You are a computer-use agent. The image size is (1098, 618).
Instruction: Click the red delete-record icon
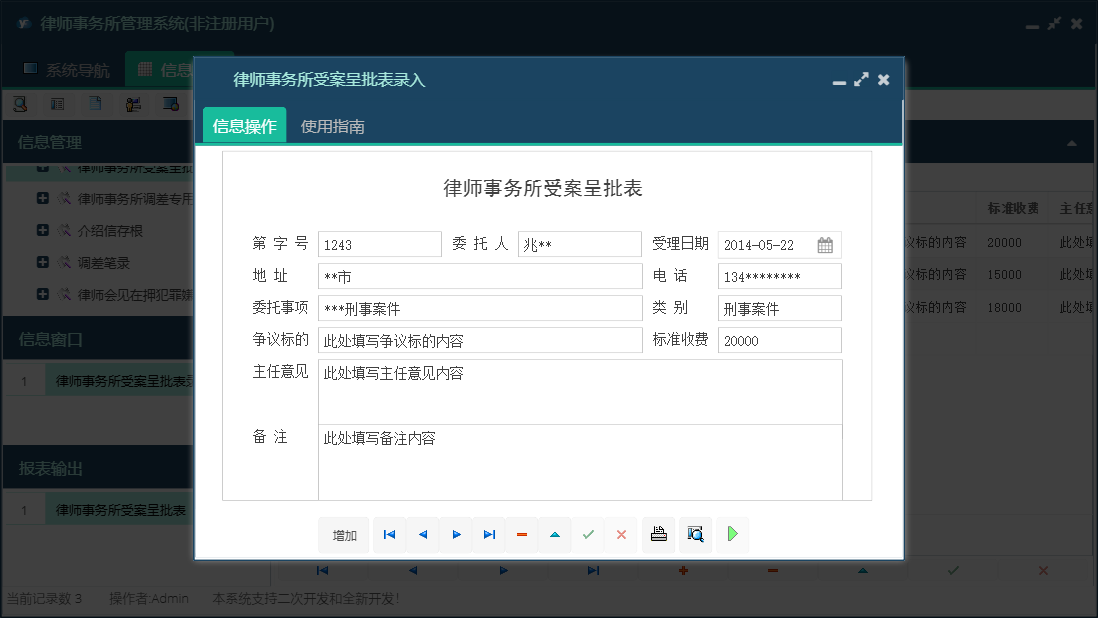(521, 534)
